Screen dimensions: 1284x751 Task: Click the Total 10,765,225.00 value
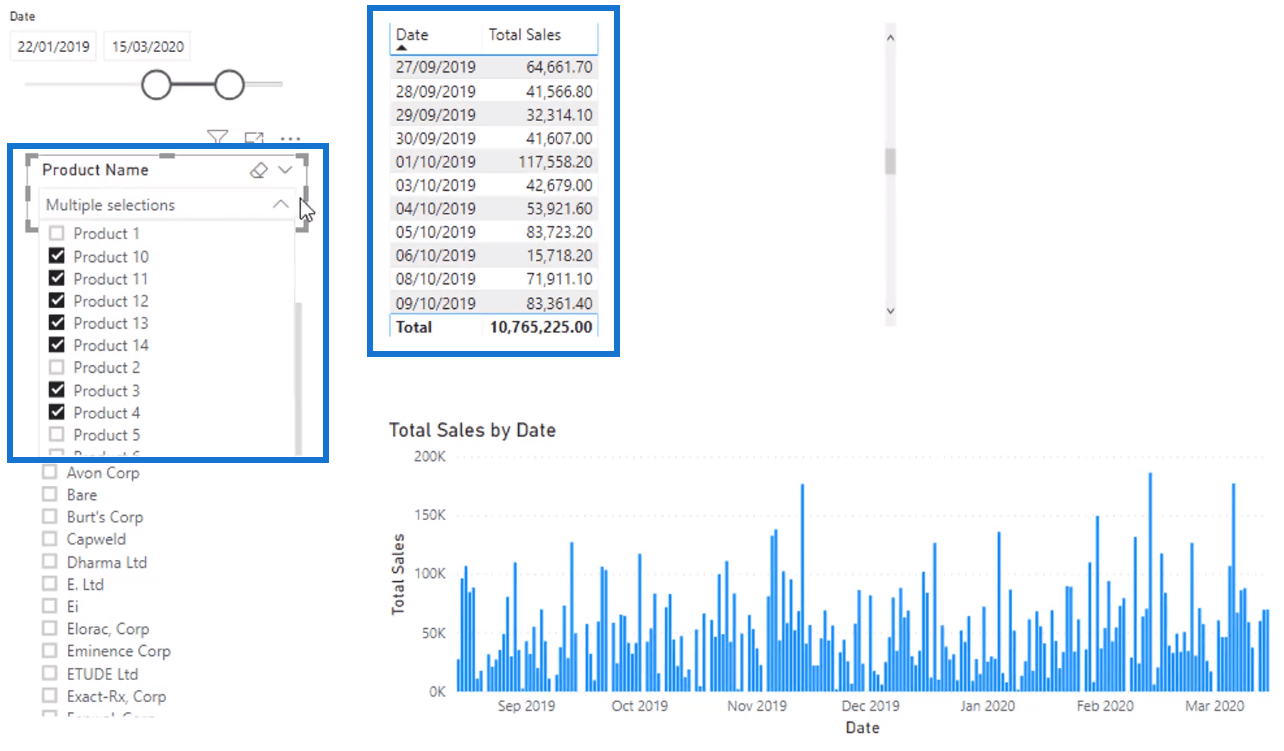[541, 327]
